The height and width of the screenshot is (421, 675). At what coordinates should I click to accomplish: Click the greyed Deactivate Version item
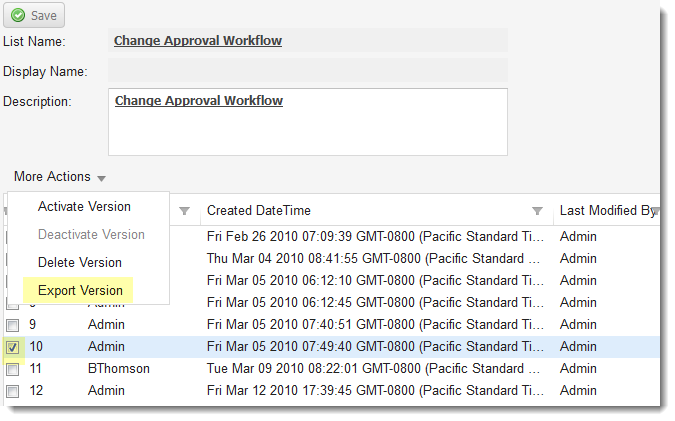click(x=91, y=235)
